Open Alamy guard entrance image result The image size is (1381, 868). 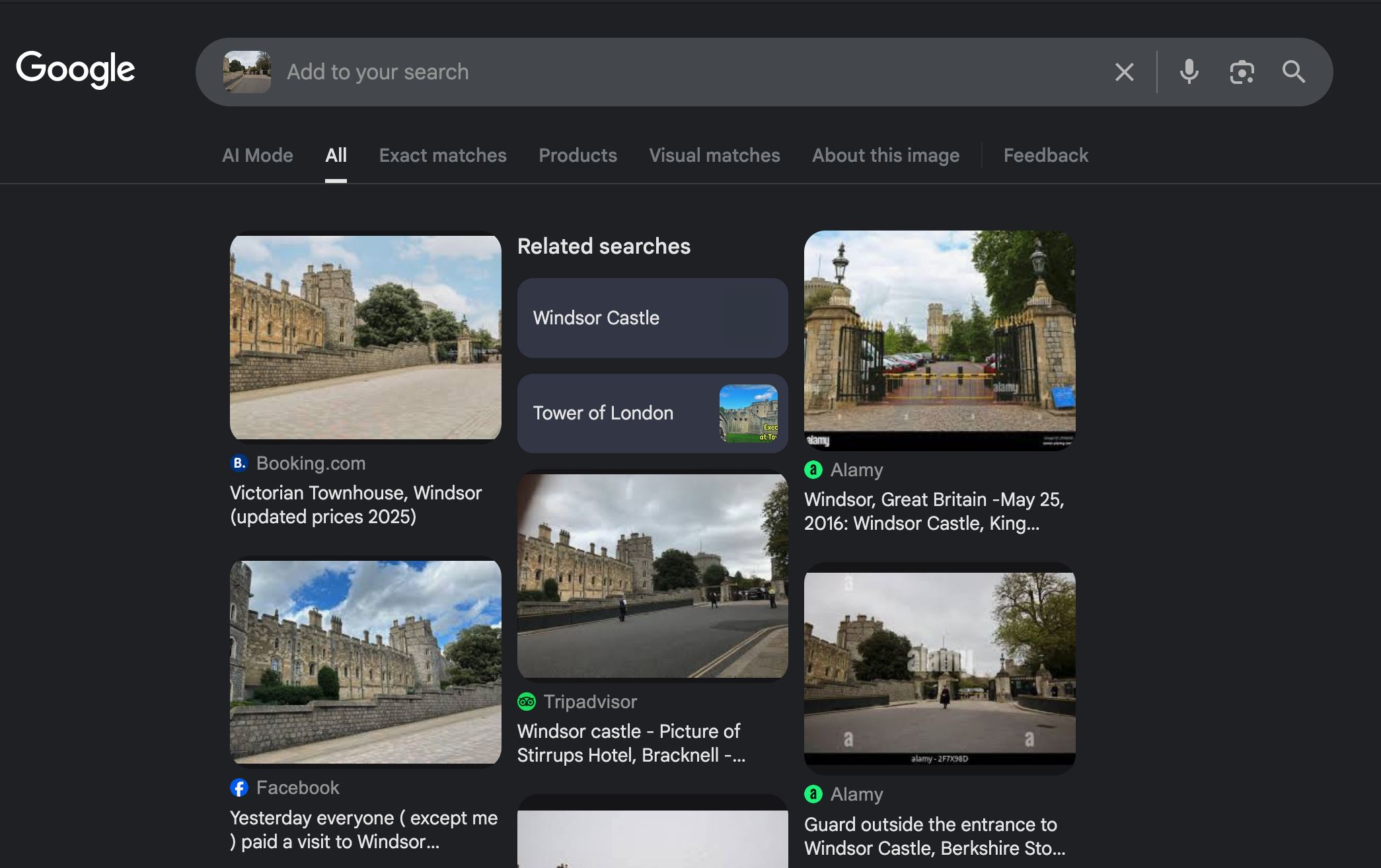(940, 669)
